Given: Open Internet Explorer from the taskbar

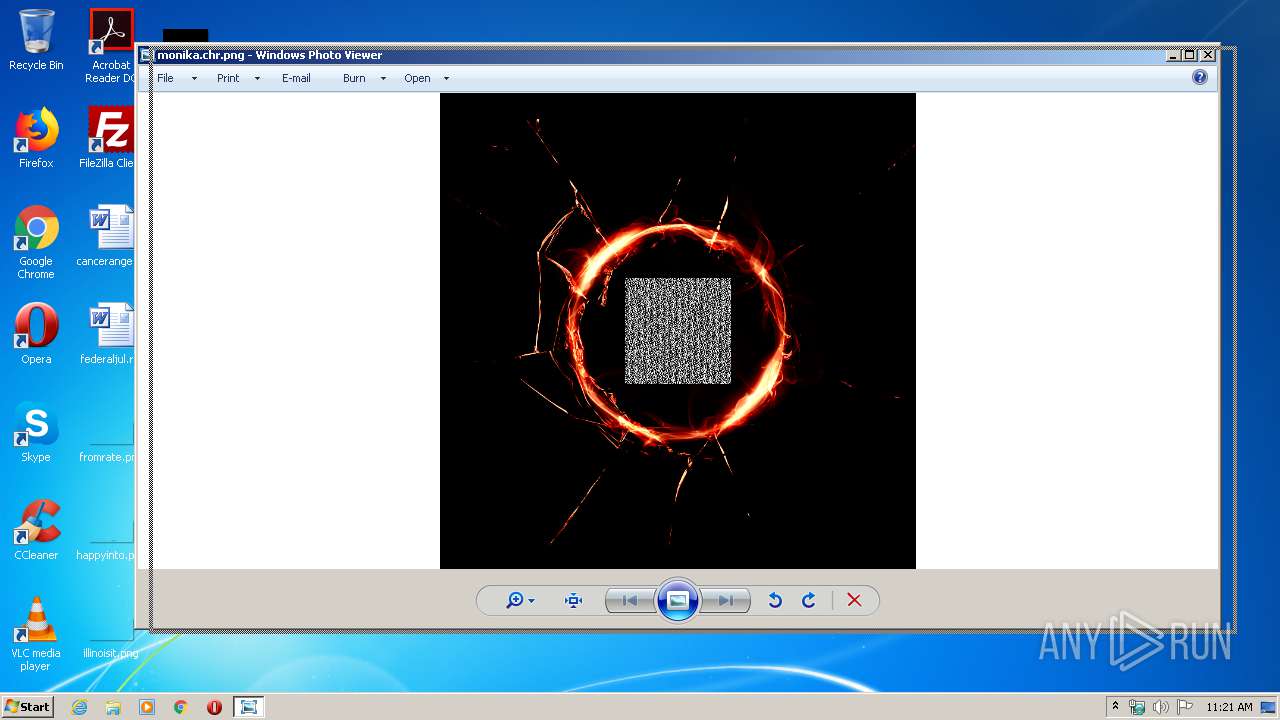Looking at the screenshot, I should click(79, 707).
